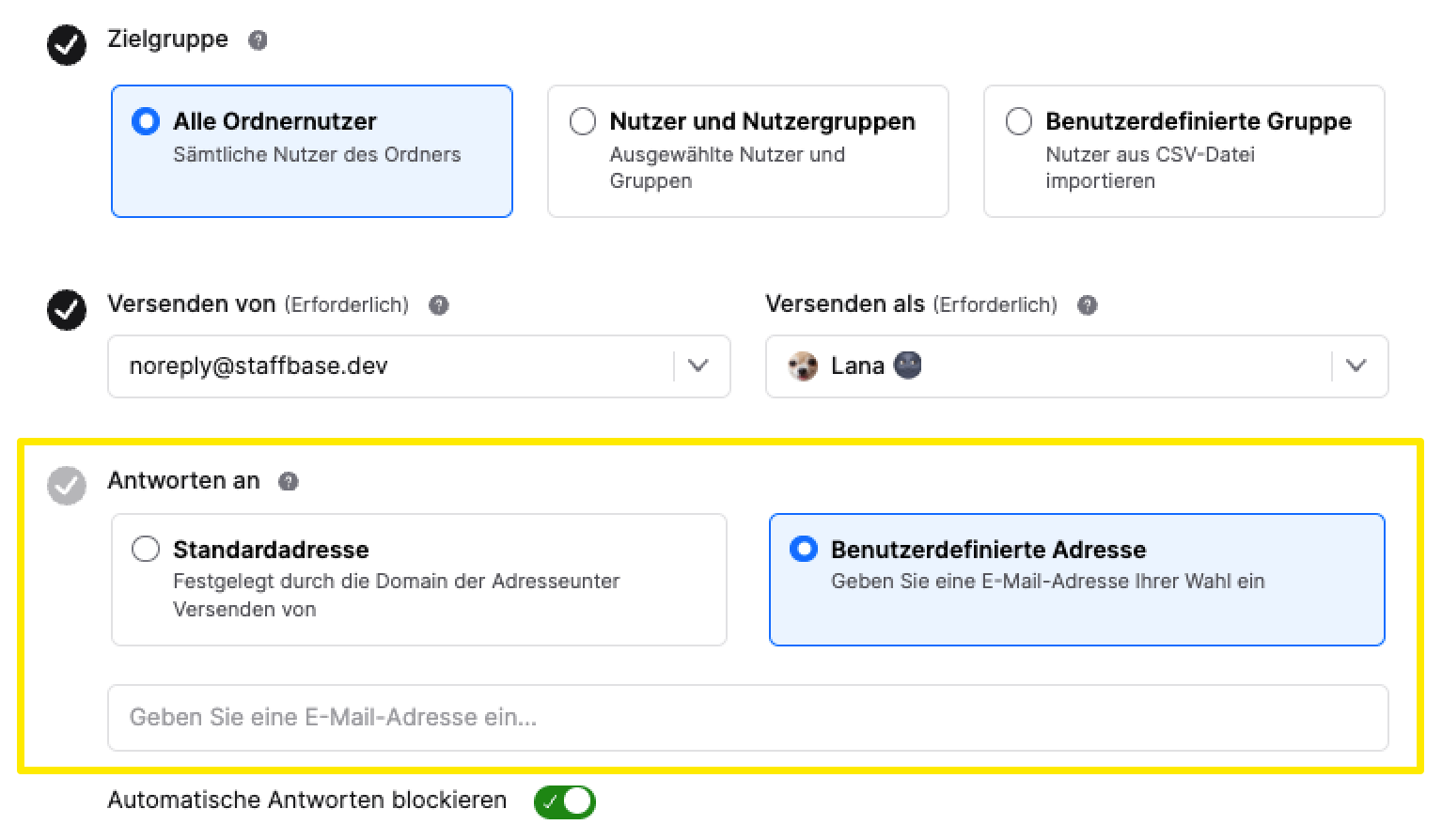1442x840 pixels.
Task: Click the Geben Sie eine E-Mail-Adresse Ihrer Wahl description
Action: 1047,581
